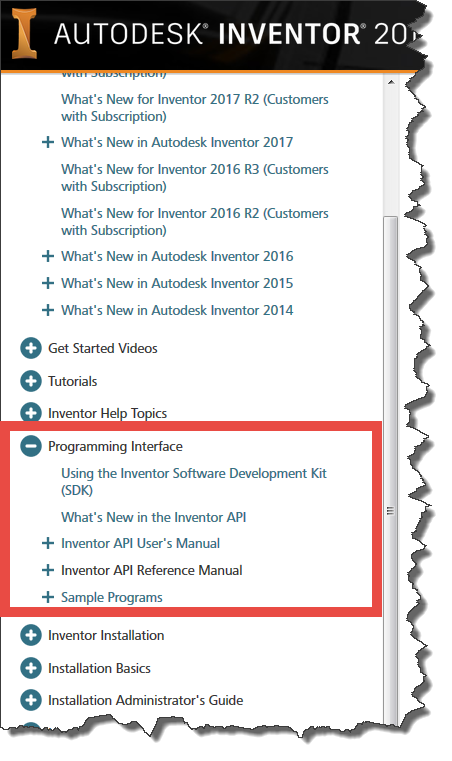Image resolution: width=452 pixels, height=761 pixels.
Task: Expand the Tutorials section plus icon
Action: (x=31, y=381)
